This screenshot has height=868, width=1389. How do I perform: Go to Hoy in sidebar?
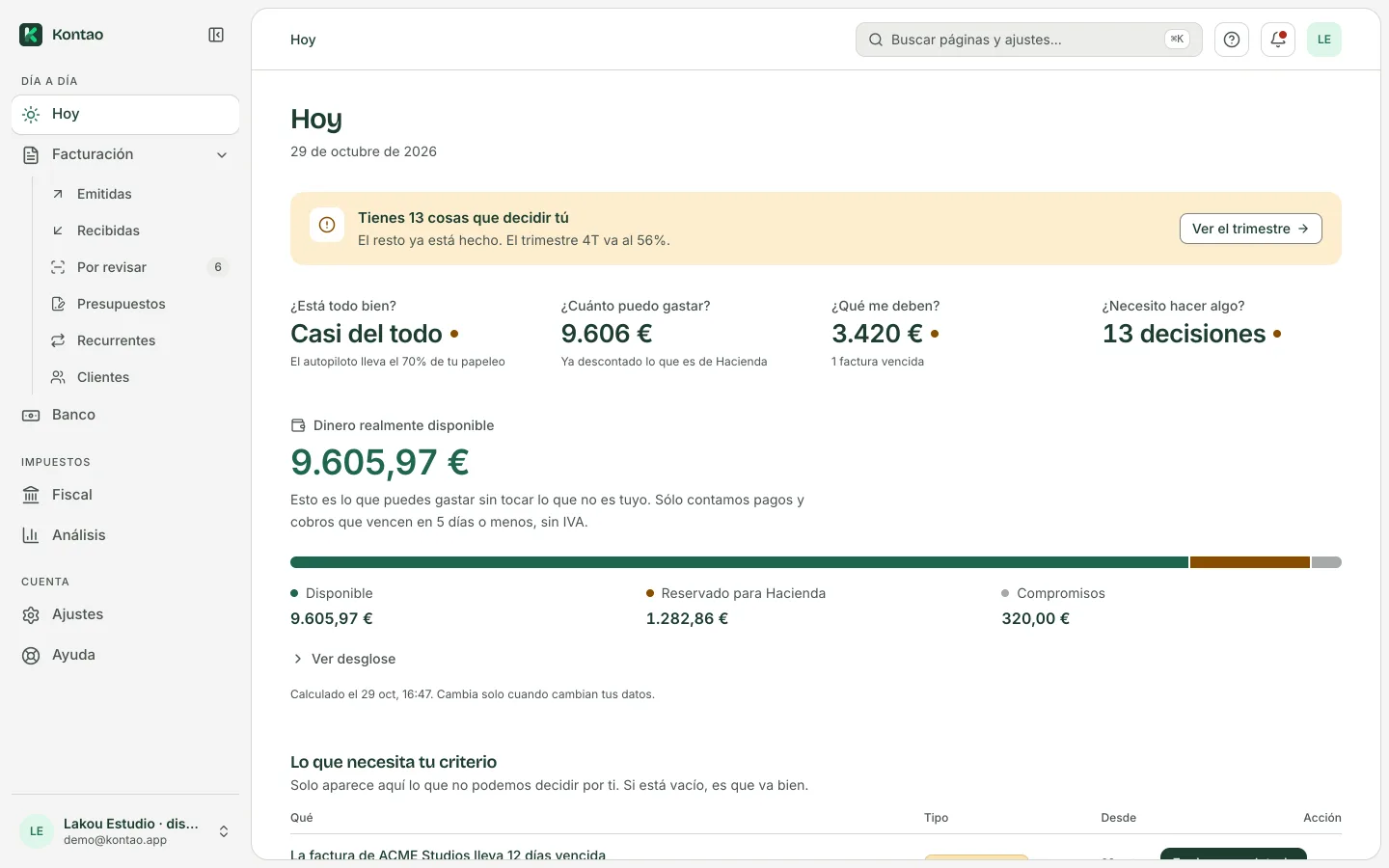point(125,115)
